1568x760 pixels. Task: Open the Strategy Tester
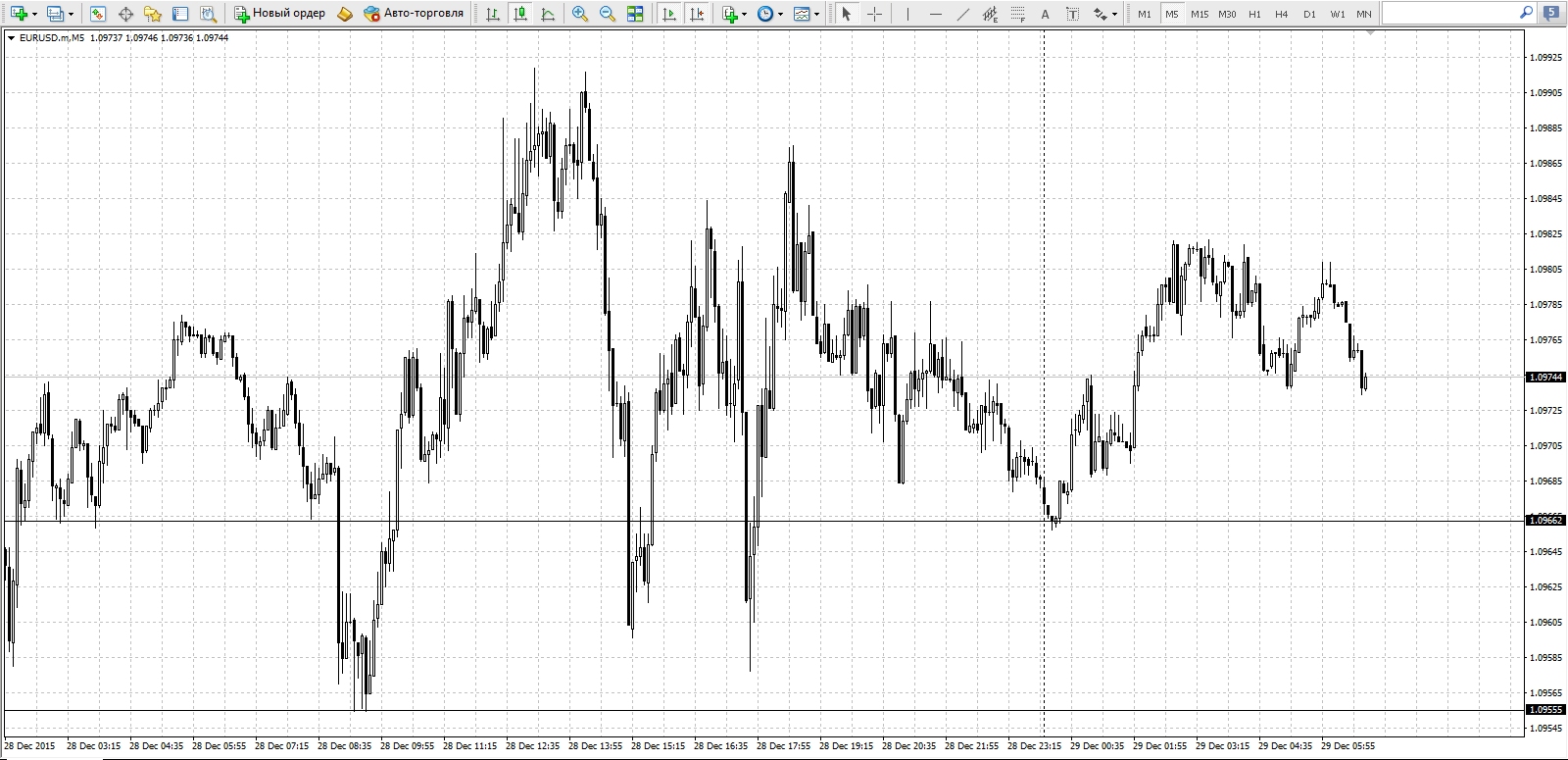[x=208, y=14]
